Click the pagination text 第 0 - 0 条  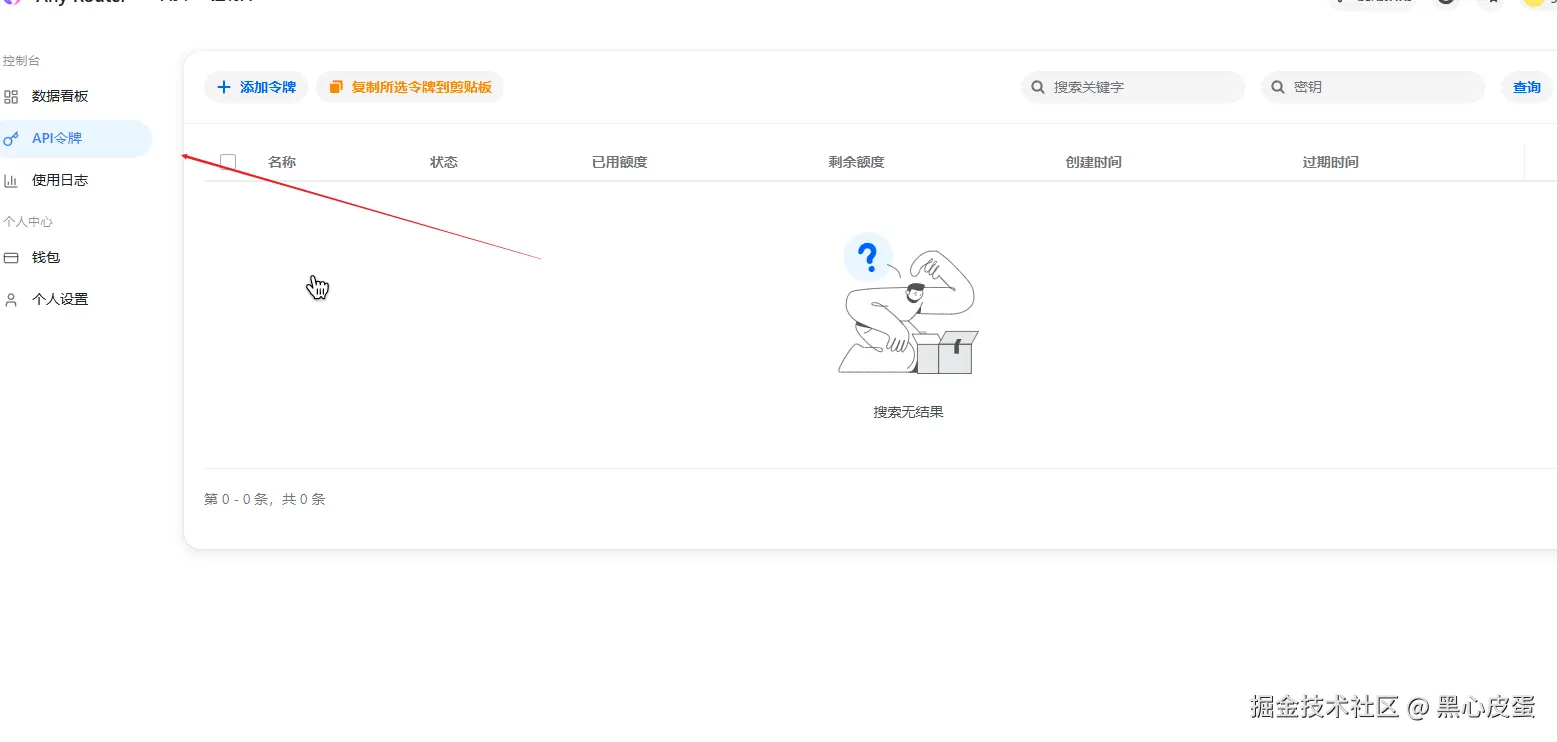point(265,499)
